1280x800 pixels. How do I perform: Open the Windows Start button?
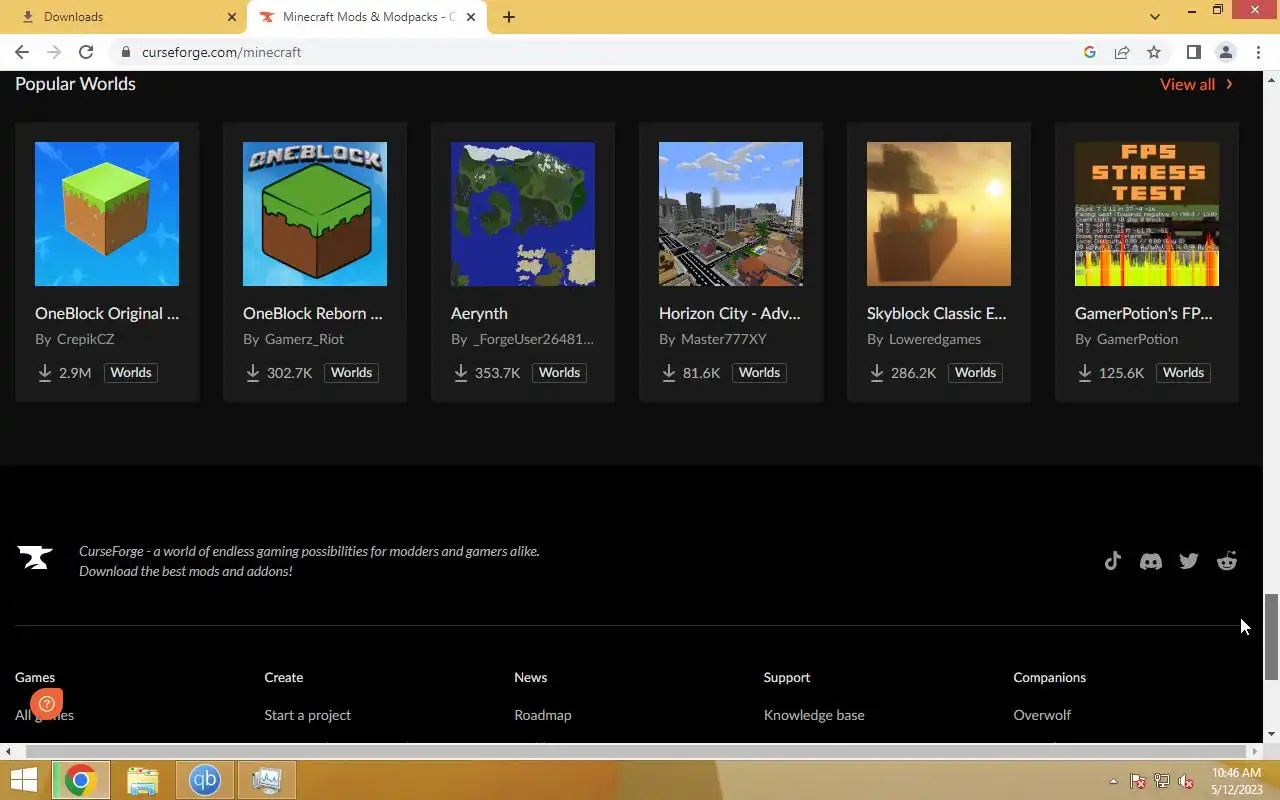(x=24, y=780)
